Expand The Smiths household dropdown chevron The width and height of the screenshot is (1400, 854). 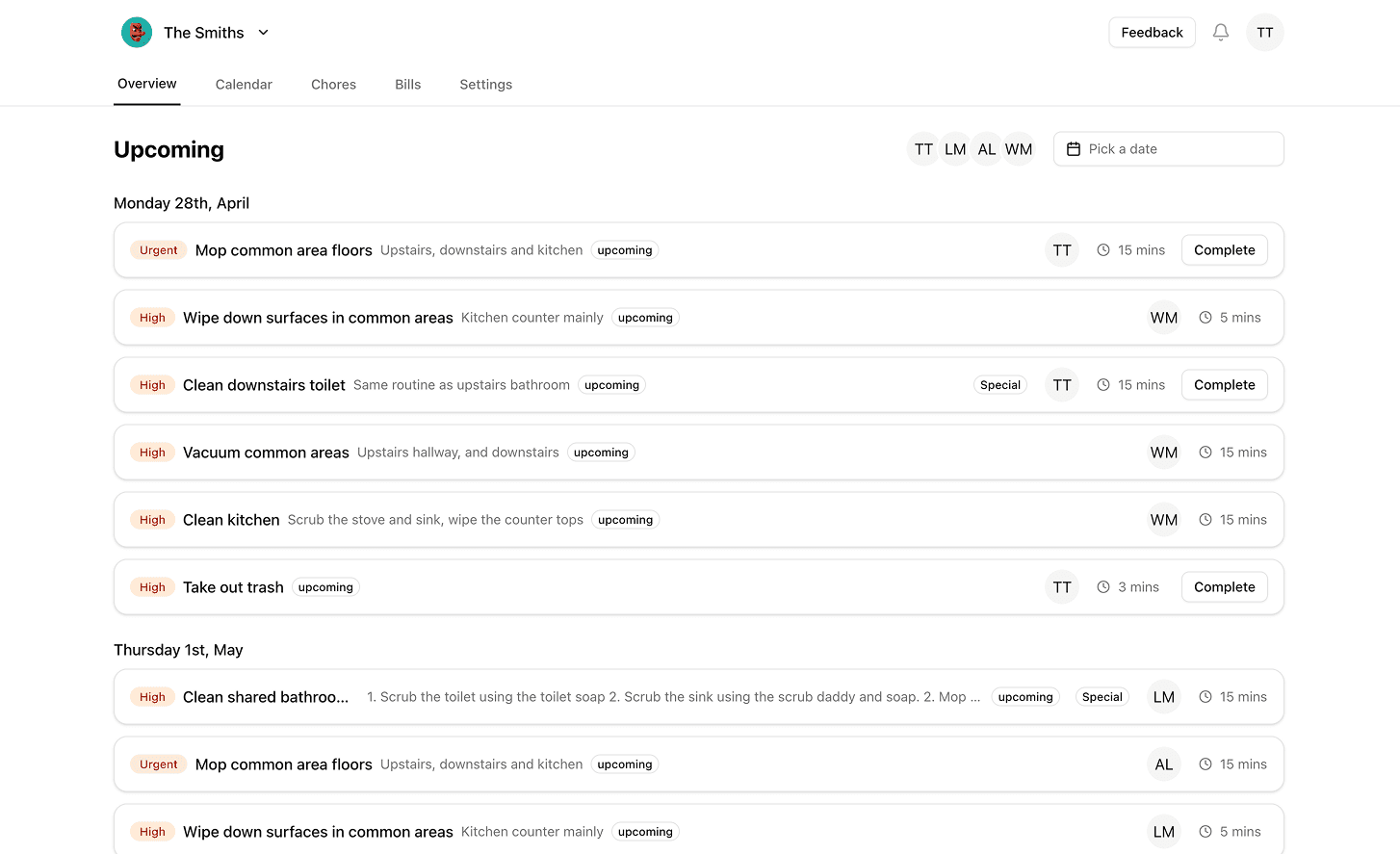click(263, 33)
